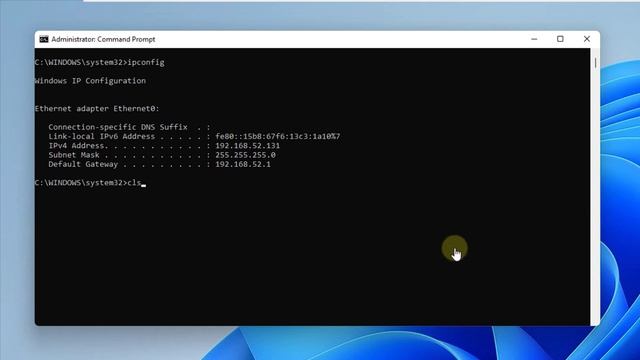Click the prompt line with 'cls'
Screen dimensions: 640x360
[90, 183]
